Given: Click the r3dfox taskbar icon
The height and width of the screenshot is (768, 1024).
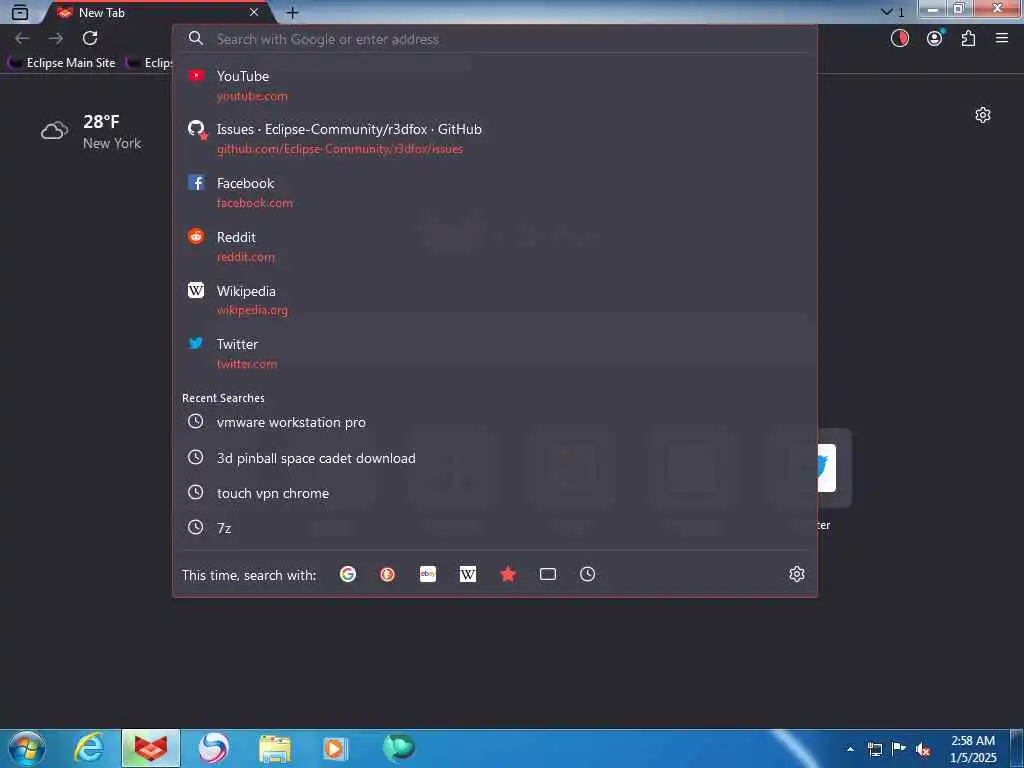Looking at the screenshot, I should point(151,748).
